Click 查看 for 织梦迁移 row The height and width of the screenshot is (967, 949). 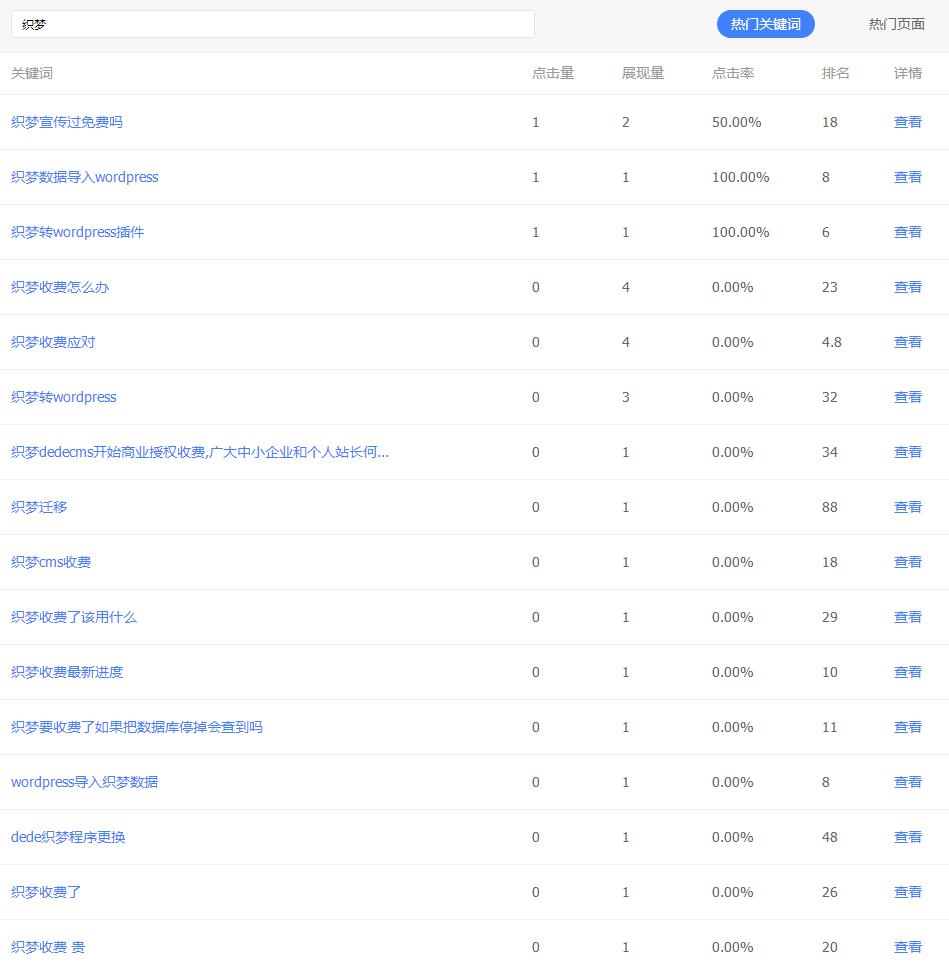[908, 507]
